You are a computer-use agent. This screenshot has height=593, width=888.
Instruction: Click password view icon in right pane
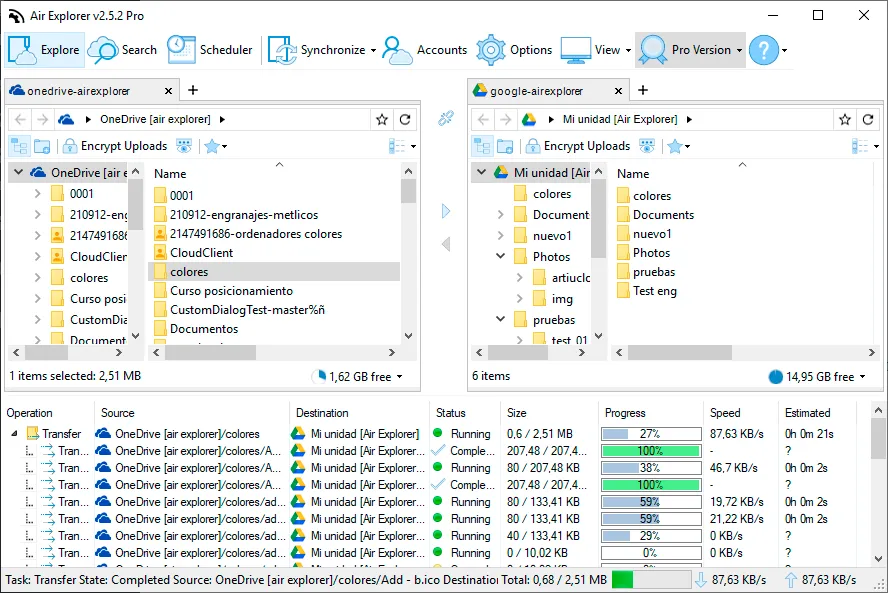[647, 146]
